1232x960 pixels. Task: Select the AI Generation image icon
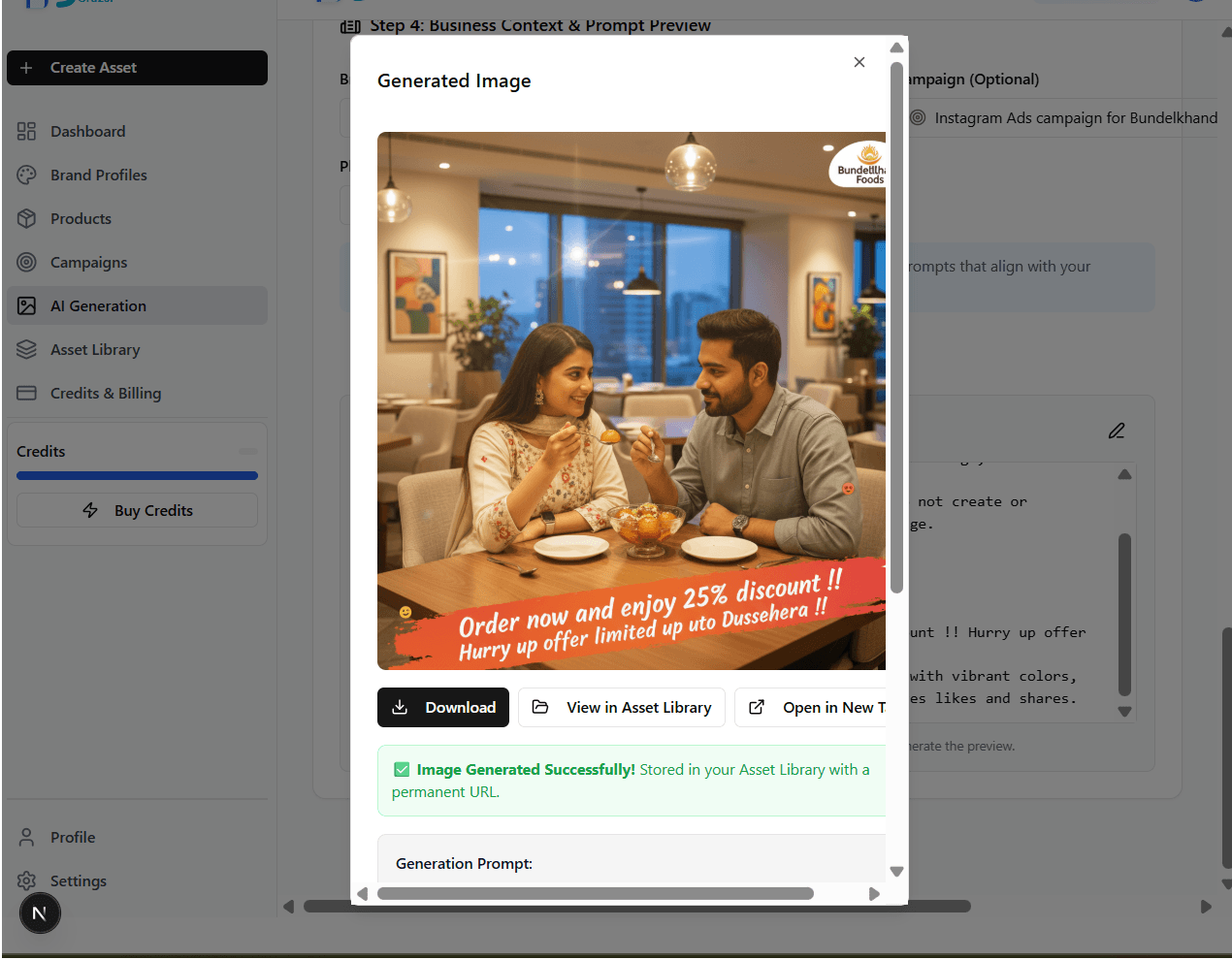26,306
